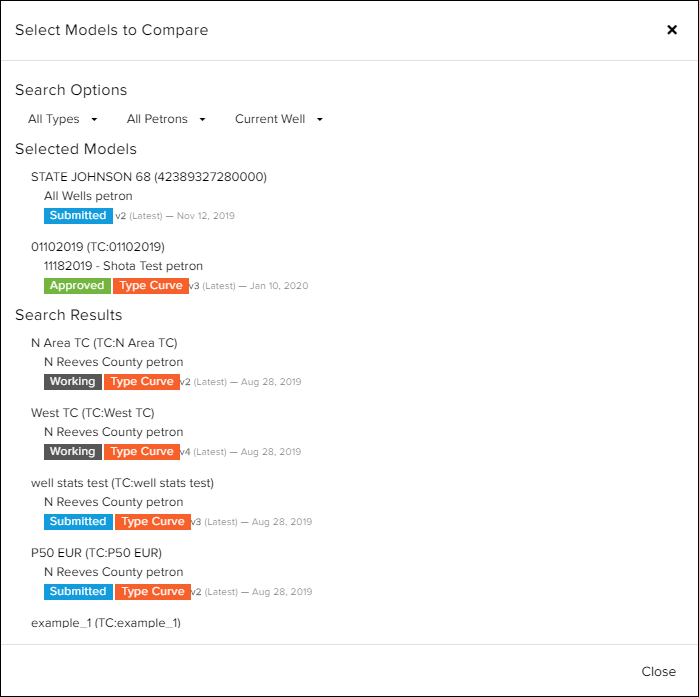This screenshot has height=697, width=699.
Task: Click the 01102019 selected model title
Action: coord(98,247)
